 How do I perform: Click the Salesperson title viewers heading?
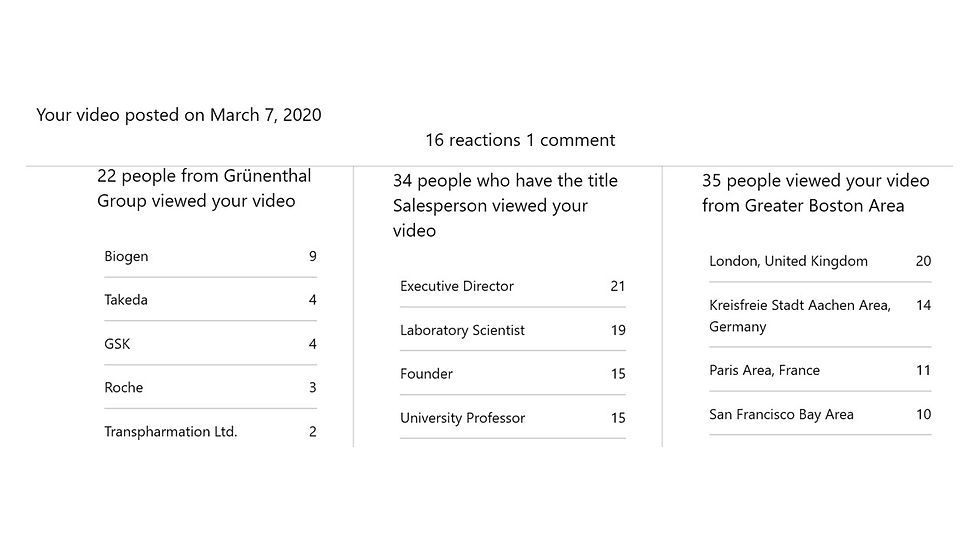click(505, 206)
